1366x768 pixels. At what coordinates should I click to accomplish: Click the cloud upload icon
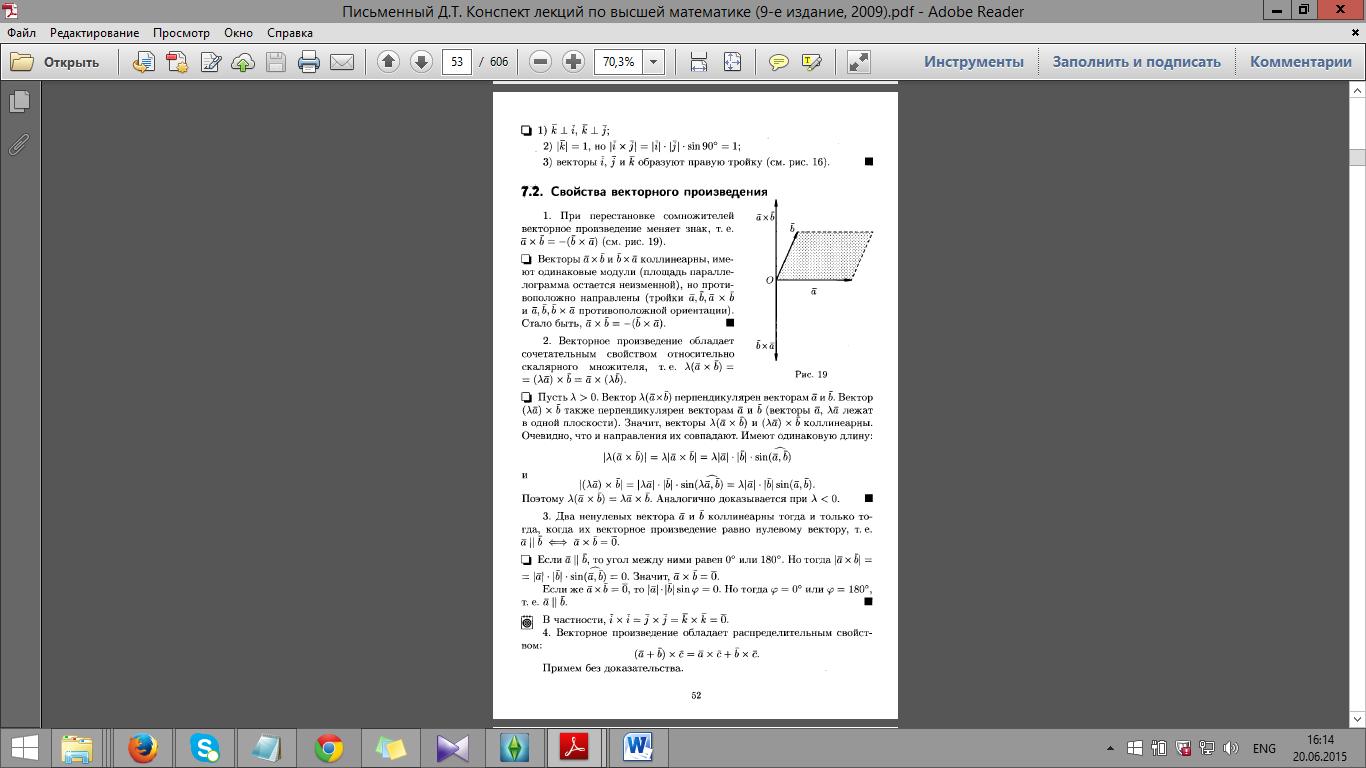(x=243, y=62)
